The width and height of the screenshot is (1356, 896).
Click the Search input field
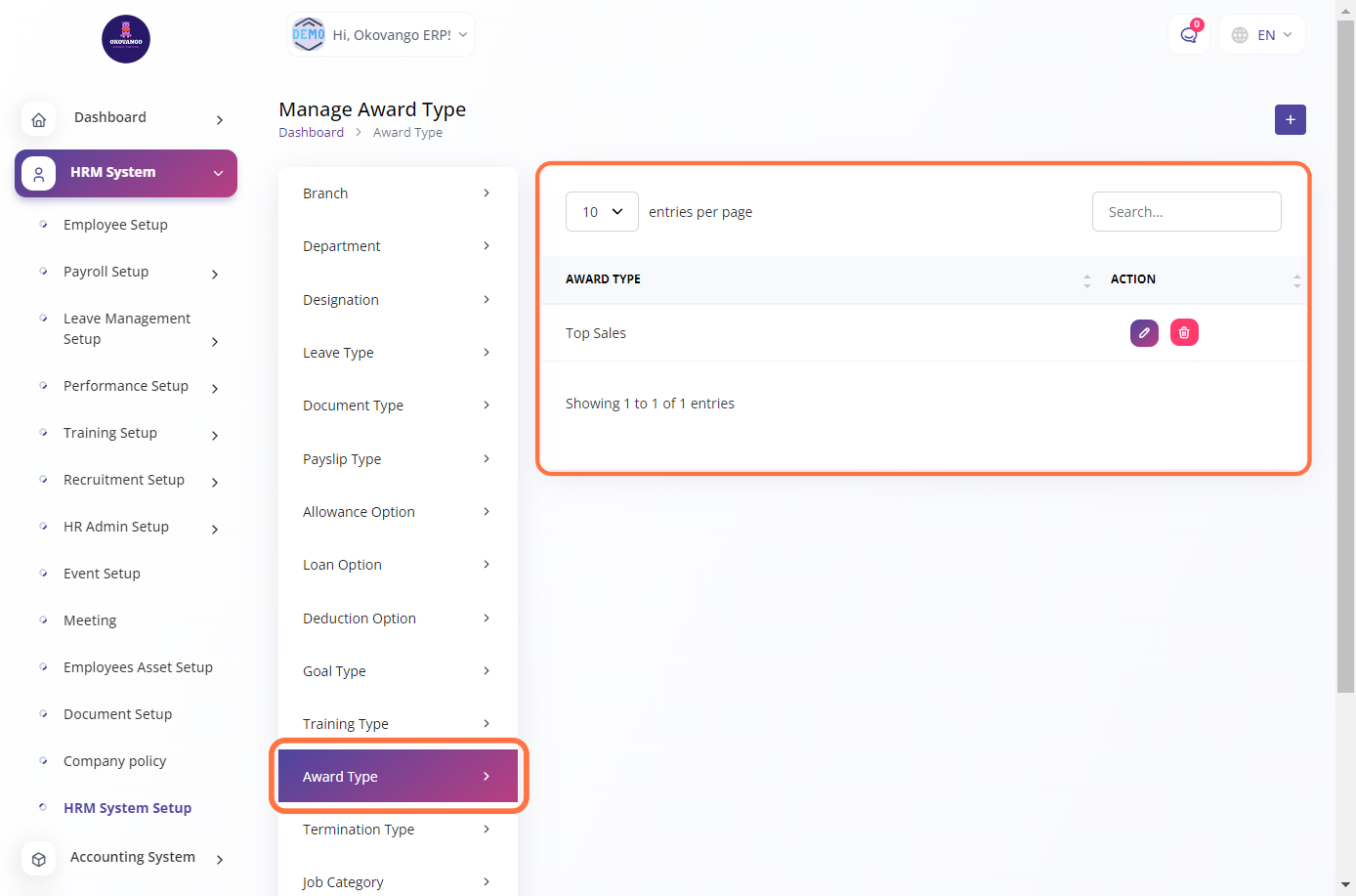coord(1186,212)
